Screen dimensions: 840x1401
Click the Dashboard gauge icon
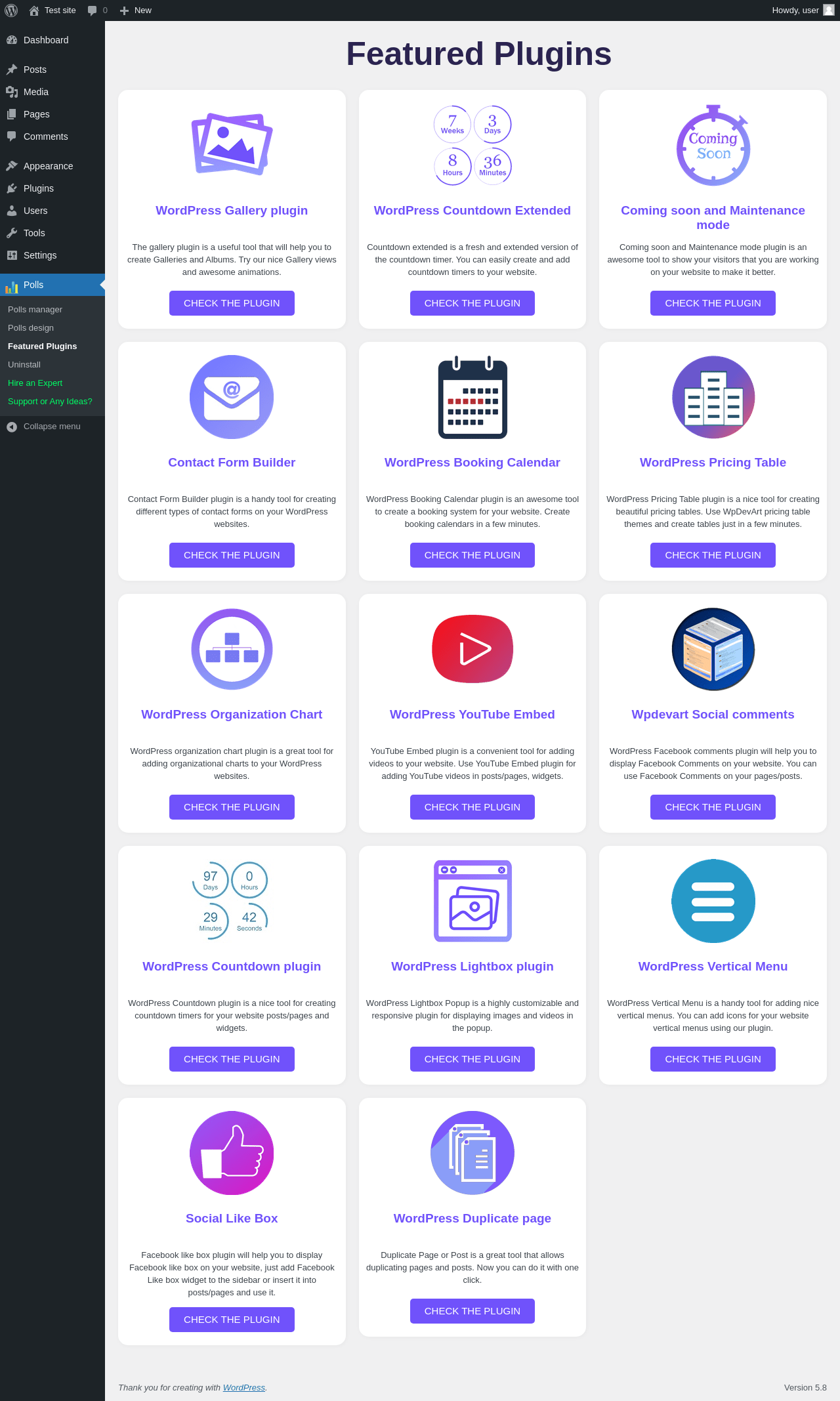coord(12,40)
